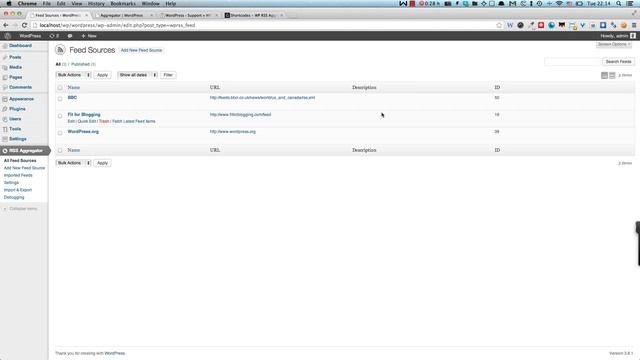Switch to list view icon

click(x=604, y=76)
